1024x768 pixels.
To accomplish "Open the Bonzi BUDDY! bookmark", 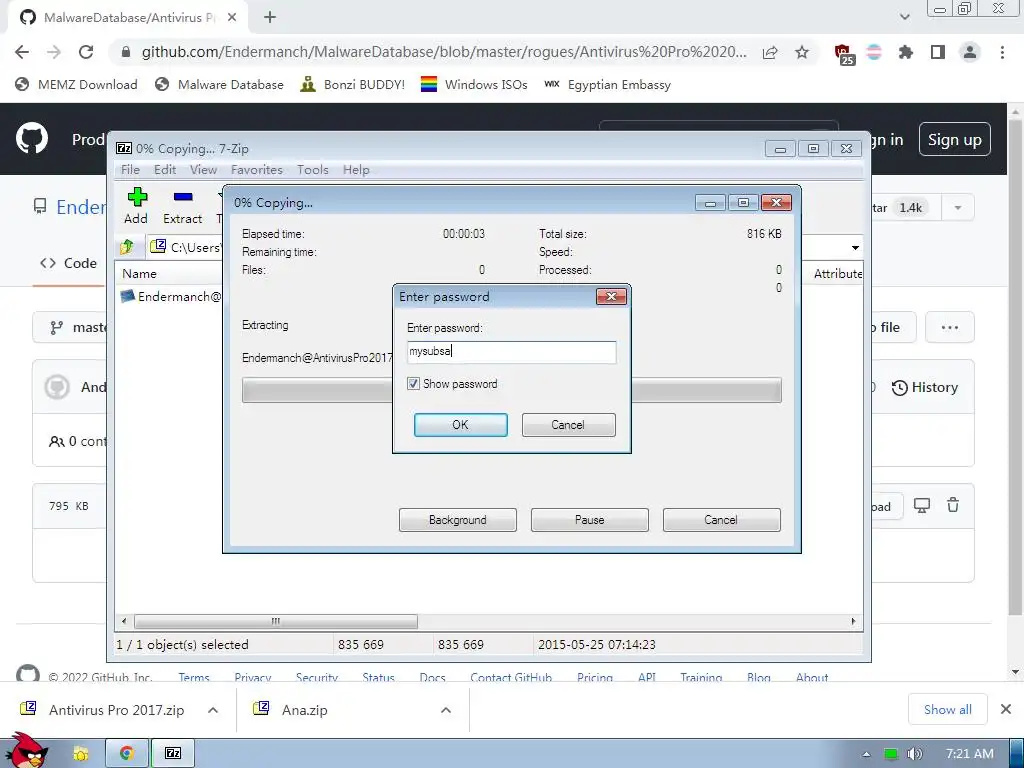I will click(x=353, y=84).
